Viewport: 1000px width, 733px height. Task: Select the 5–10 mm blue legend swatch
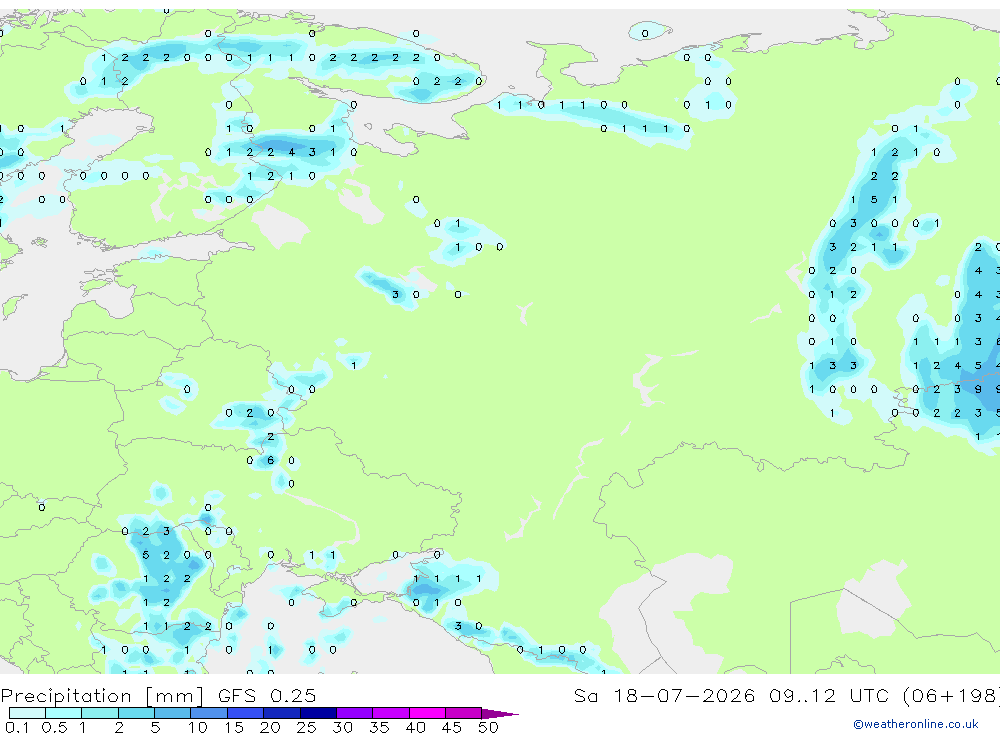pos(172,713)
